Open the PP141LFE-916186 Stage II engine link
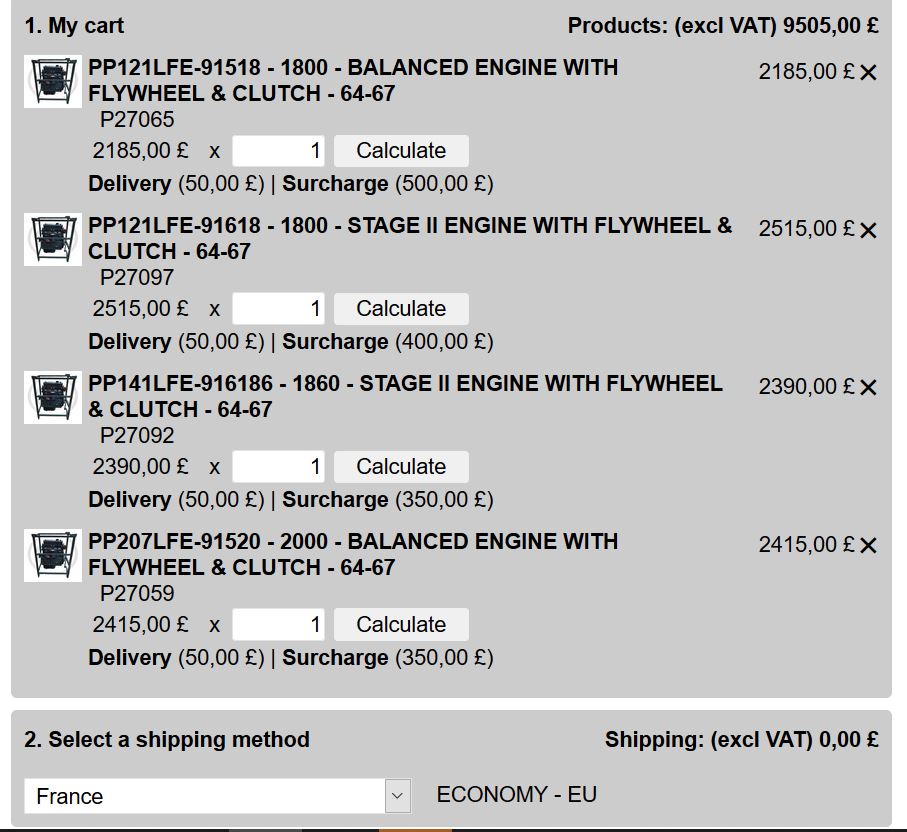This screenshot has height=832, width=907. tap(405, 396)
